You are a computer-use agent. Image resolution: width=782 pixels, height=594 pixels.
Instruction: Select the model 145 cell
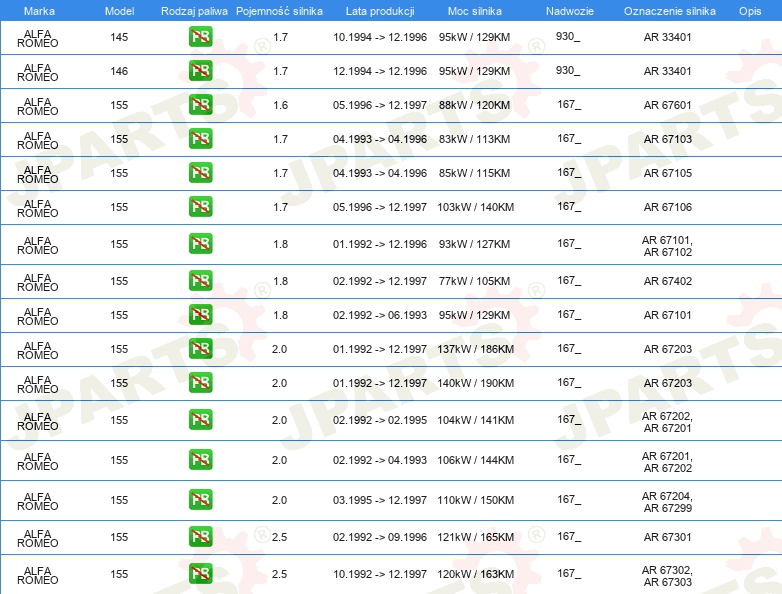click(119, 37)
